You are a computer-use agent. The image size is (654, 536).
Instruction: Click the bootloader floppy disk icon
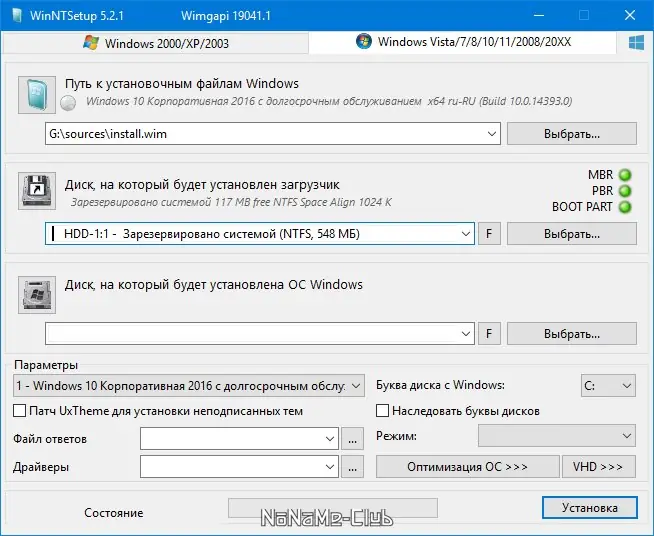coord(37,191)
